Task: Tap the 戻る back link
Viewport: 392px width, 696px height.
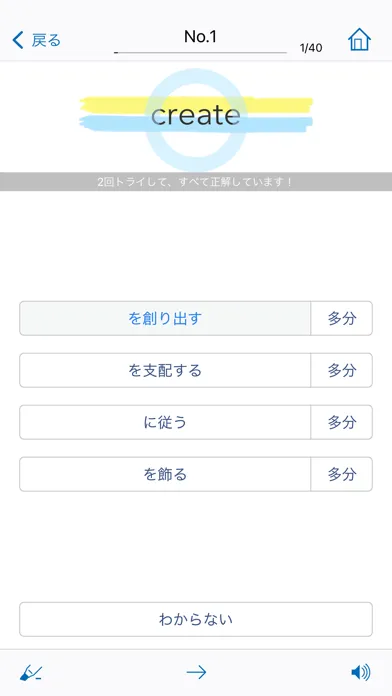Action: point(46,40)
